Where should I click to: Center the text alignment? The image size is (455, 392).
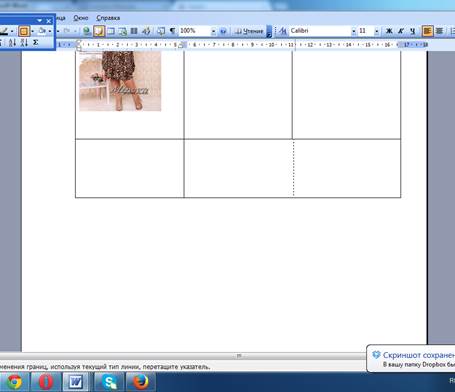(440, 31)
